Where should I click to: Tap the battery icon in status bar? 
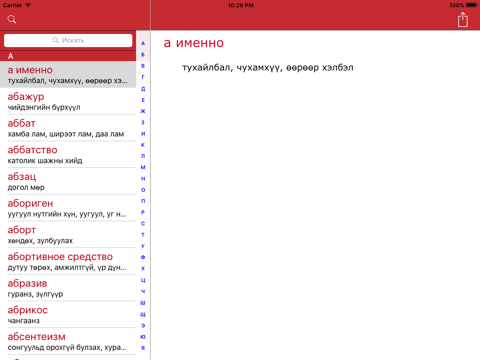[x=472, y=5]
